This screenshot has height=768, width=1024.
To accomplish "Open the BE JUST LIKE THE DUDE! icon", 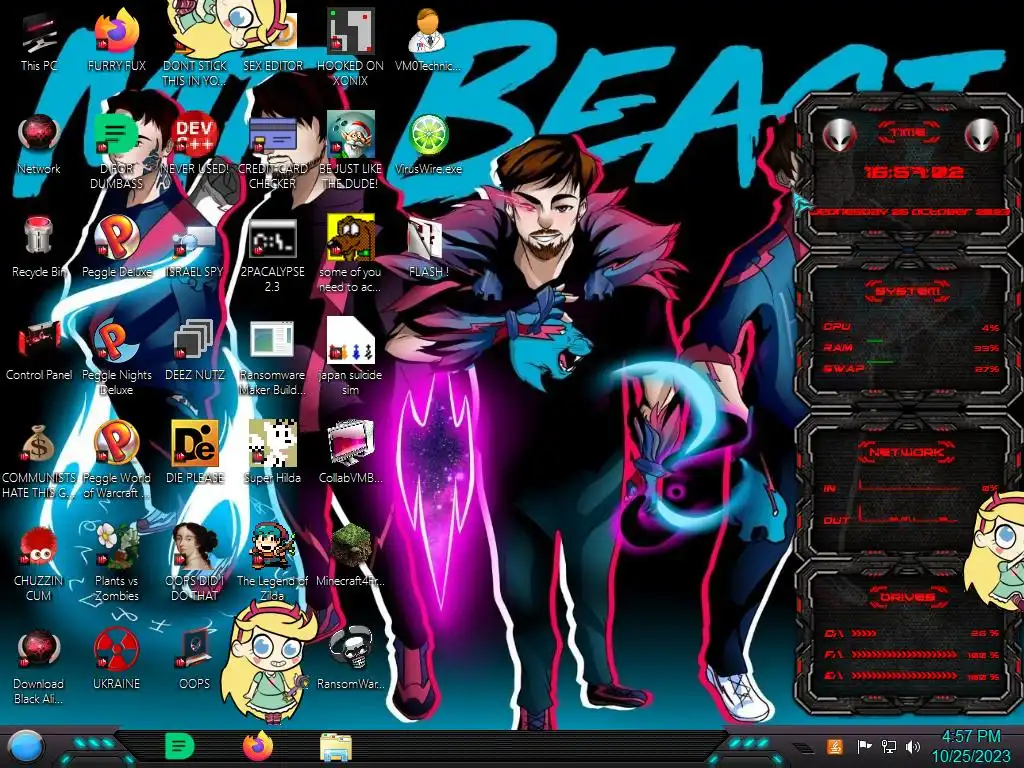I will pyautogui.click(x=350, y=150).
